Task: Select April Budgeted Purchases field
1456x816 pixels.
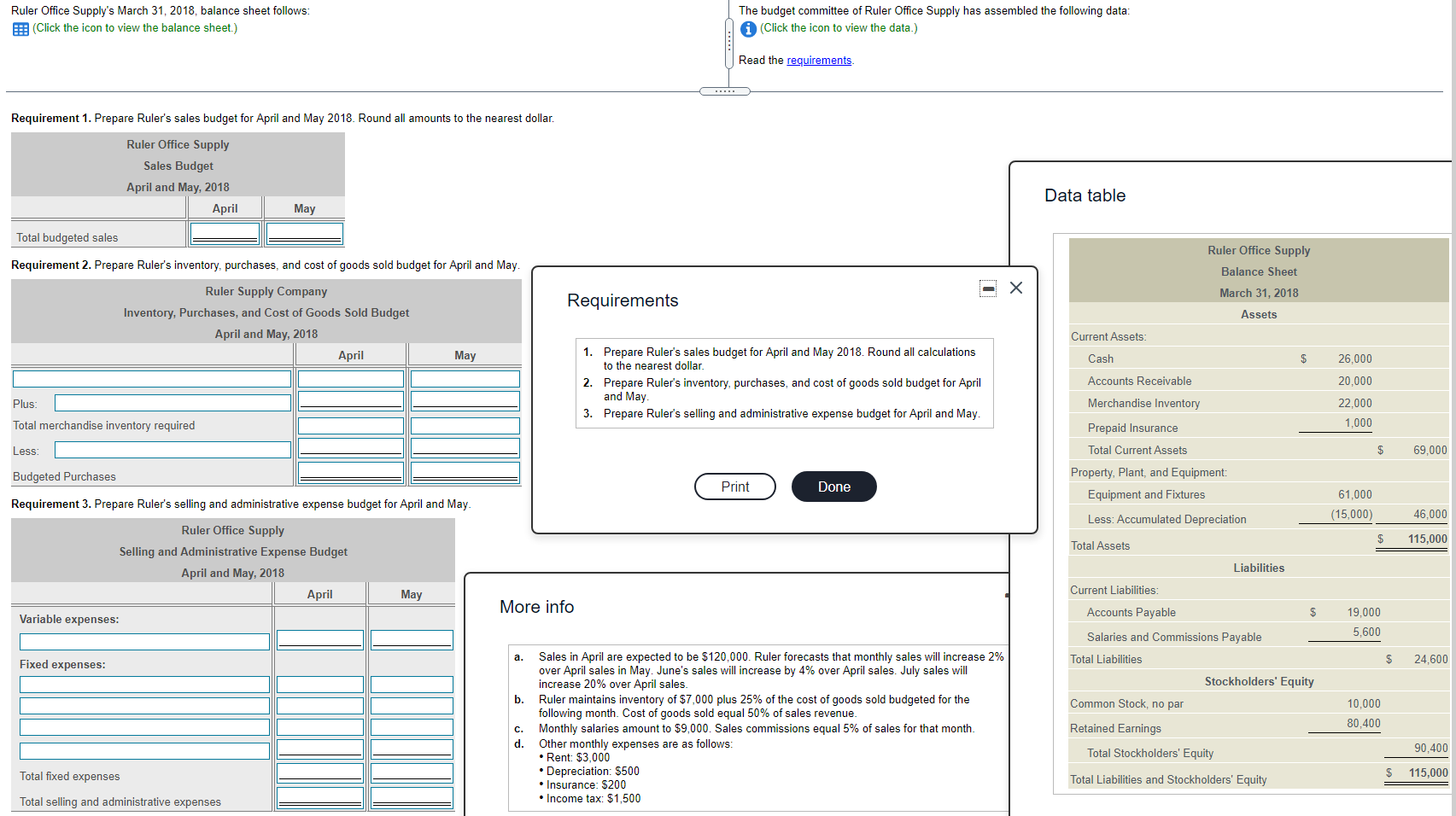Action: 351,473
